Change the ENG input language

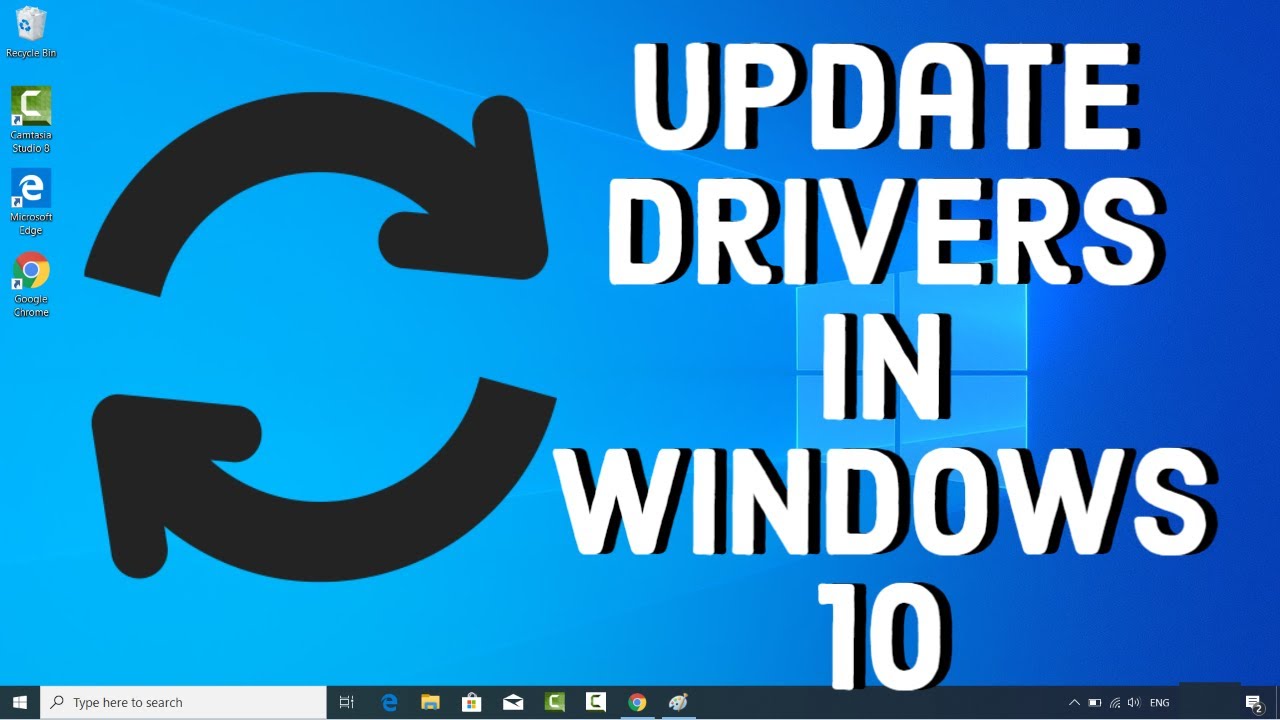coord(1160,703)
